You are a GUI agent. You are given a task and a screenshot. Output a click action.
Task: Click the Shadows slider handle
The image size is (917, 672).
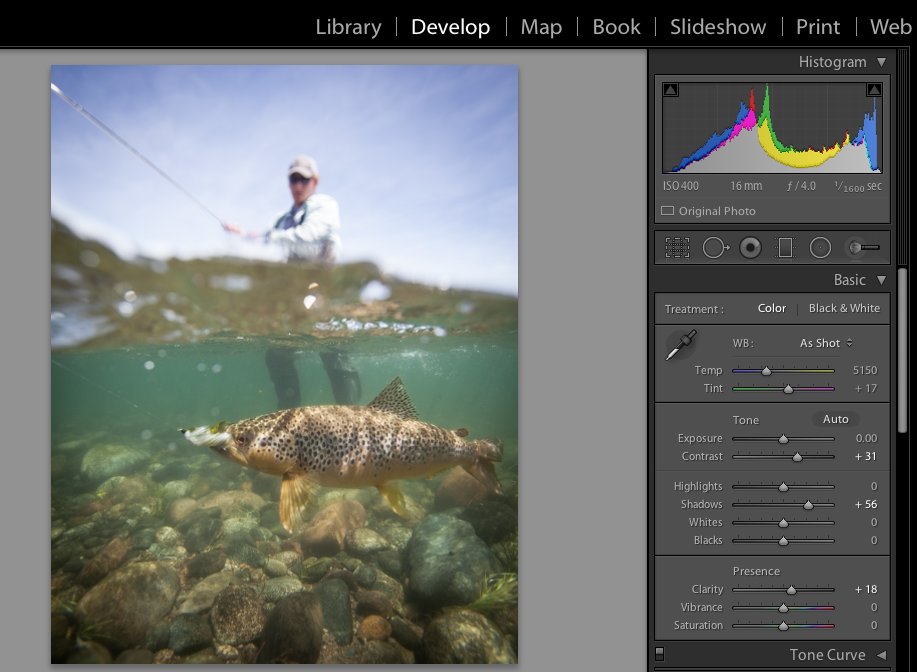pyautogui.click(x=808, y=505)
